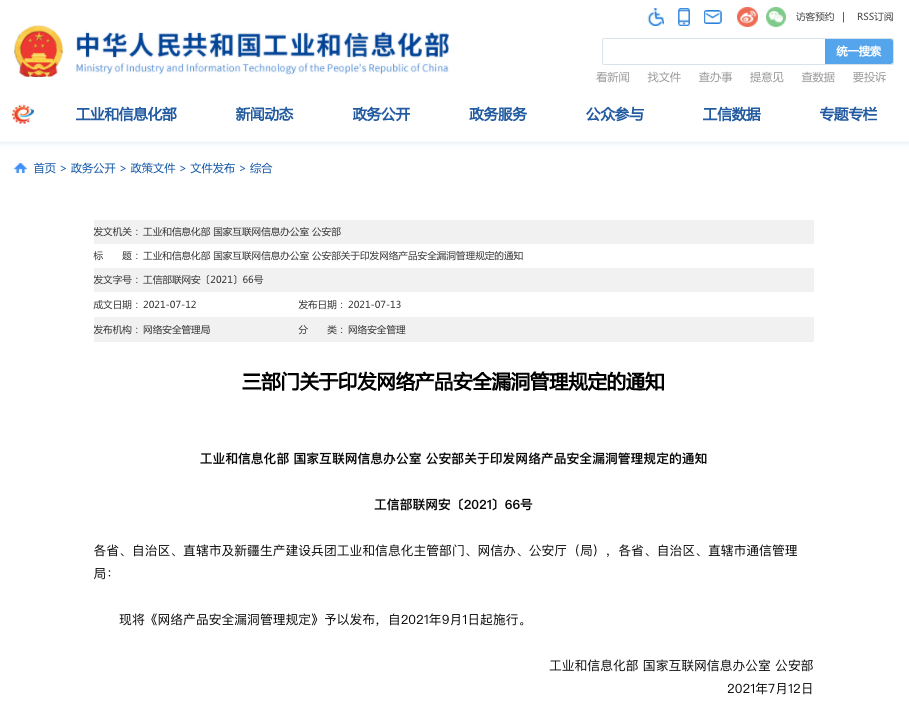Open the WeChat account icon

point(775,17)
